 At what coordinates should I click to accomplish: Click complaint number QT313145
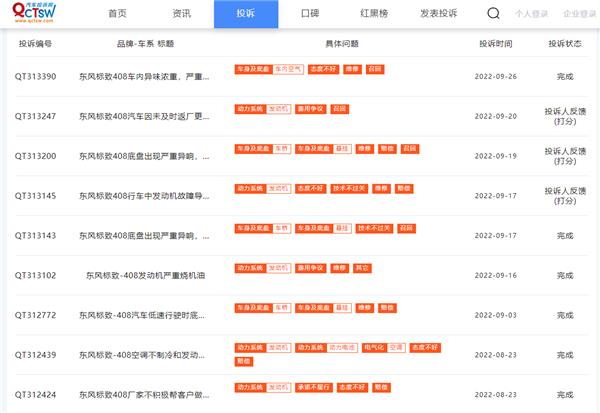tap(36, 196)
